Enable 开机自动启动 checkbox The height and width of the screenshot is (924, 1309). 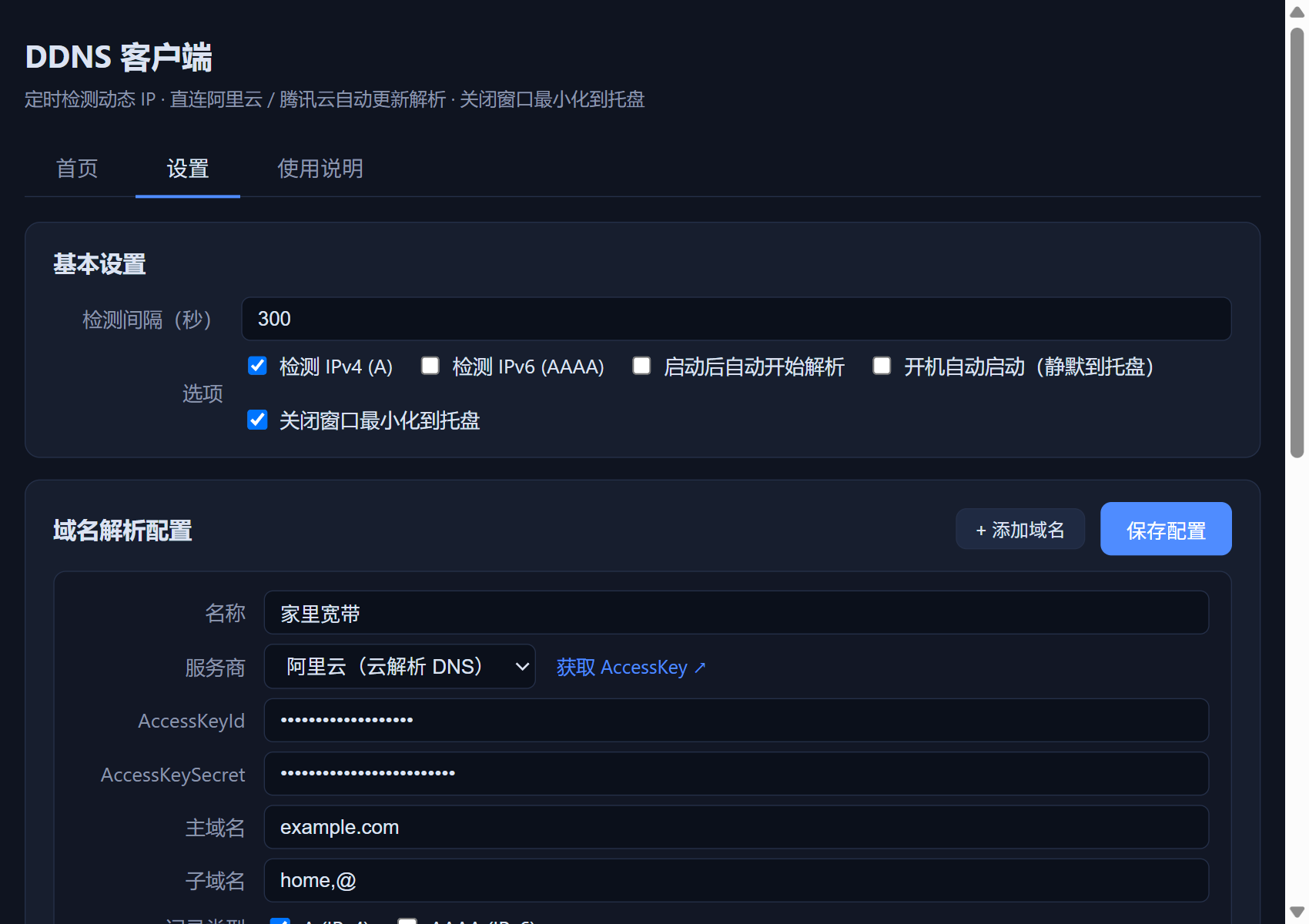pyautogui.click(x=882, y=366)
